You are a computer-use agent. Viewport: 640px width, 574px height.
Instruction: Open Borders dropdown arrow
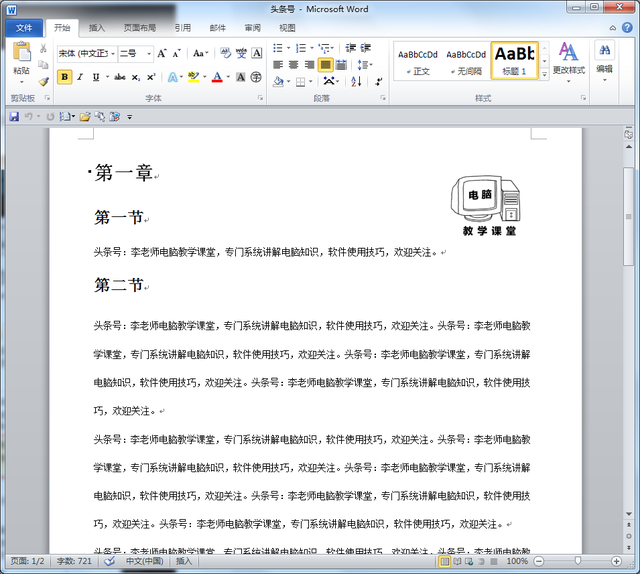pyautogui.click(x=311, y=82)
